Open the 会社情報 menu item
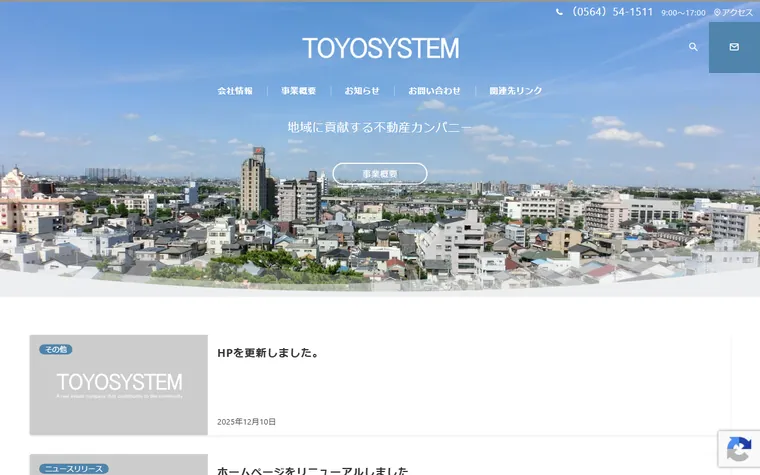Image resolution: width=760 pixels, height=475 pixels. [x=235, y=91]
